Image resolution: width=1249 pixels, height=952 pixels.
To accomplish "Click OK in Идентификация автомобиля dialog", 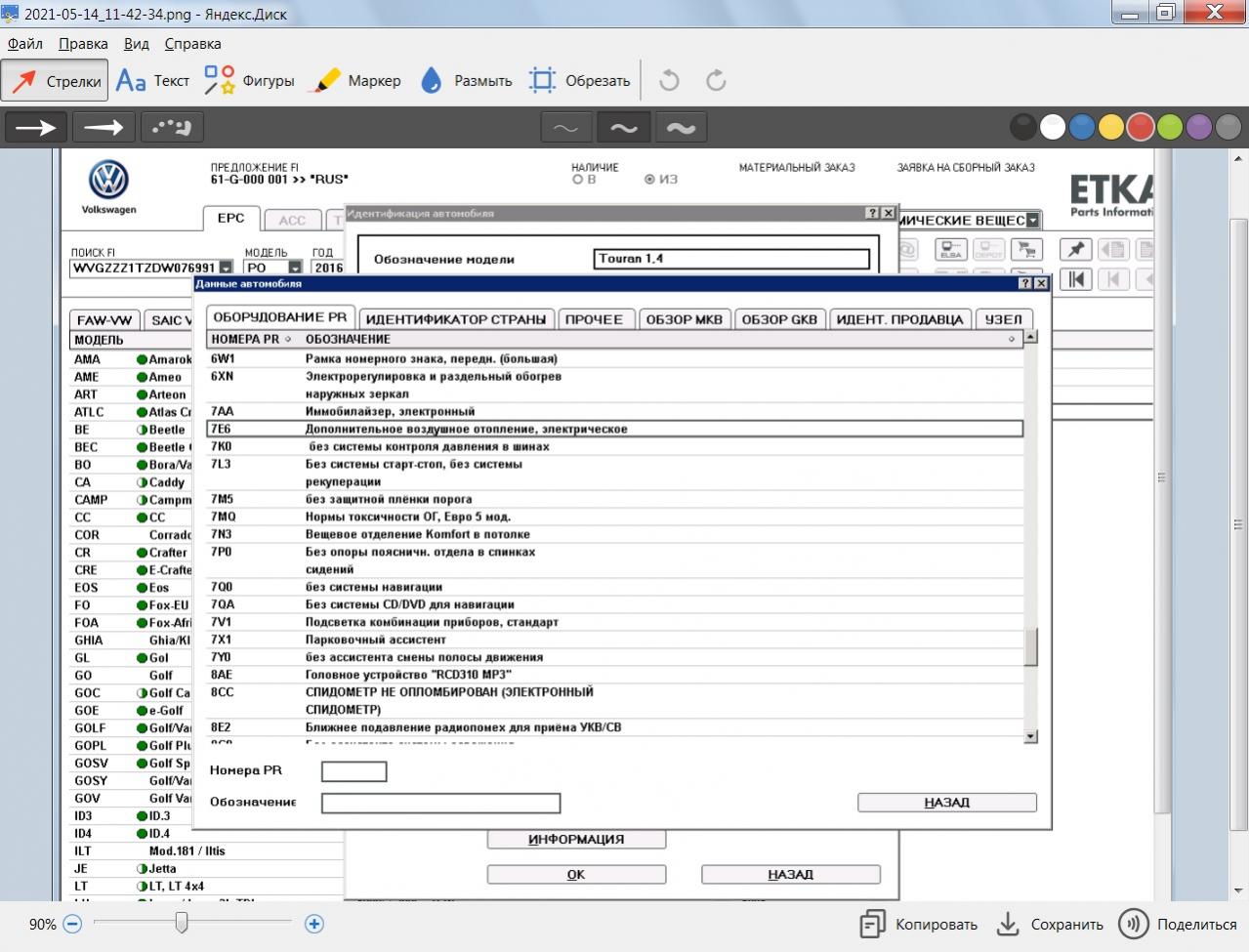I will (576, 875).
